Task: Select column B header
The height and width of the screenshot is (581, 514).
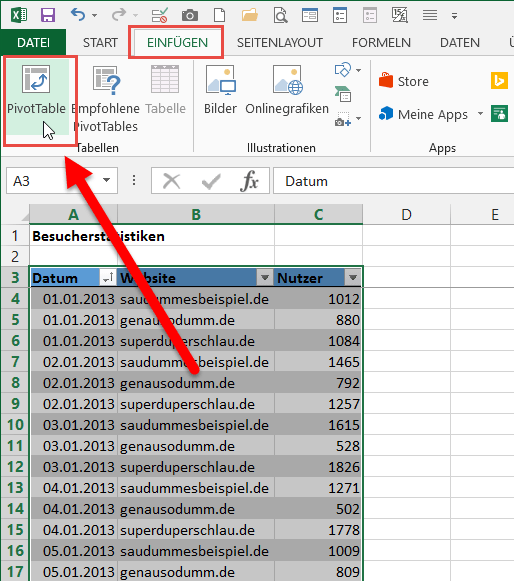Action: pos(196,215)
